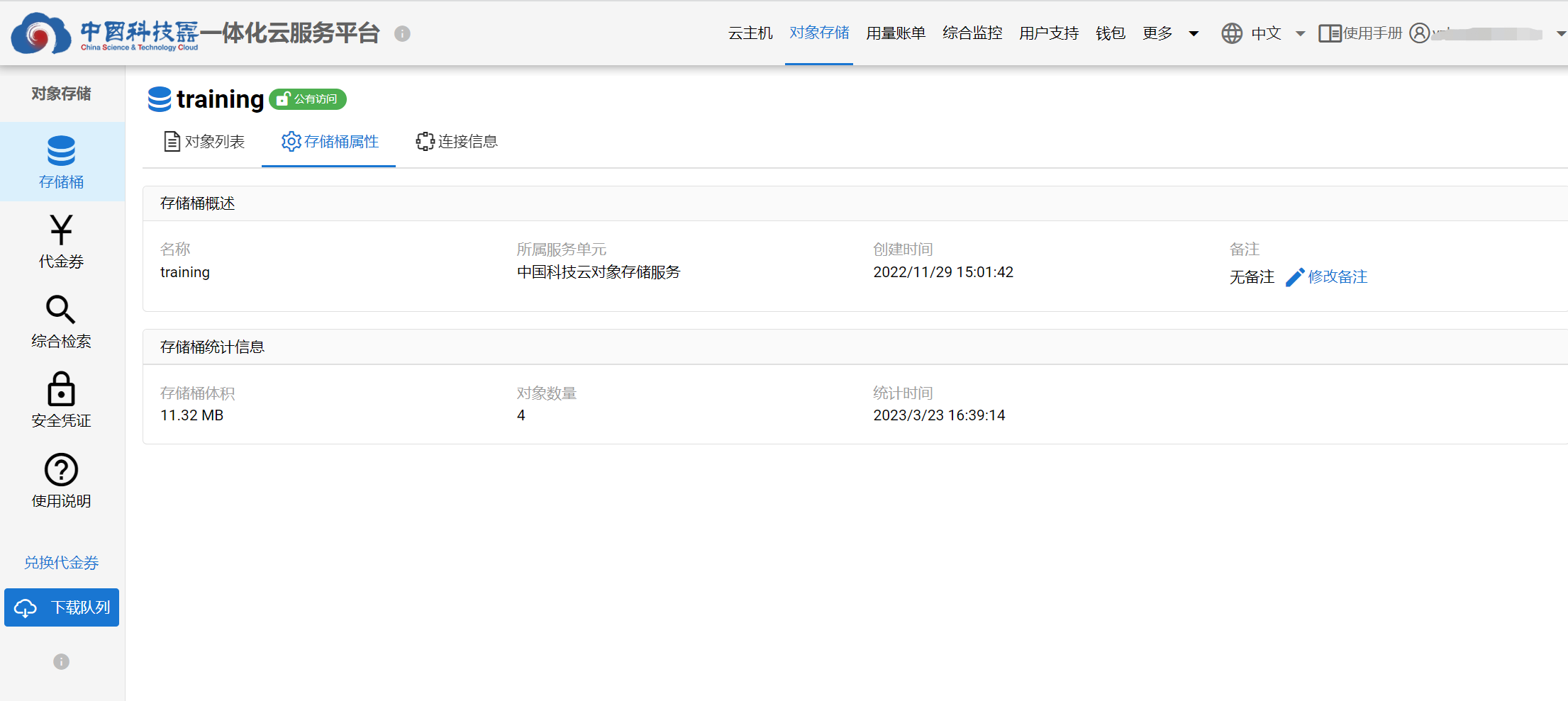Viewport: 1568px width, 701px height.
Task: Click the 统计时间 label
Action: 903,393
